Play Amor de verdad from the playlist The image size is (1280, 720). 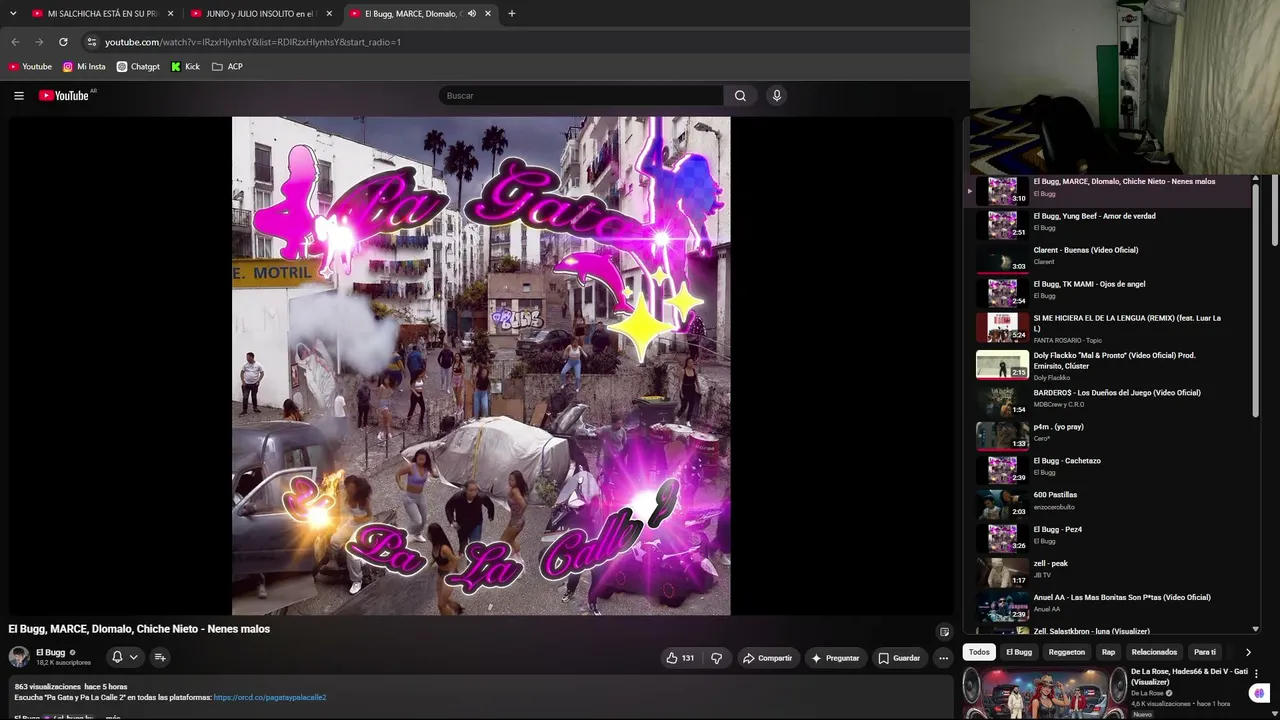point(1107,224)
